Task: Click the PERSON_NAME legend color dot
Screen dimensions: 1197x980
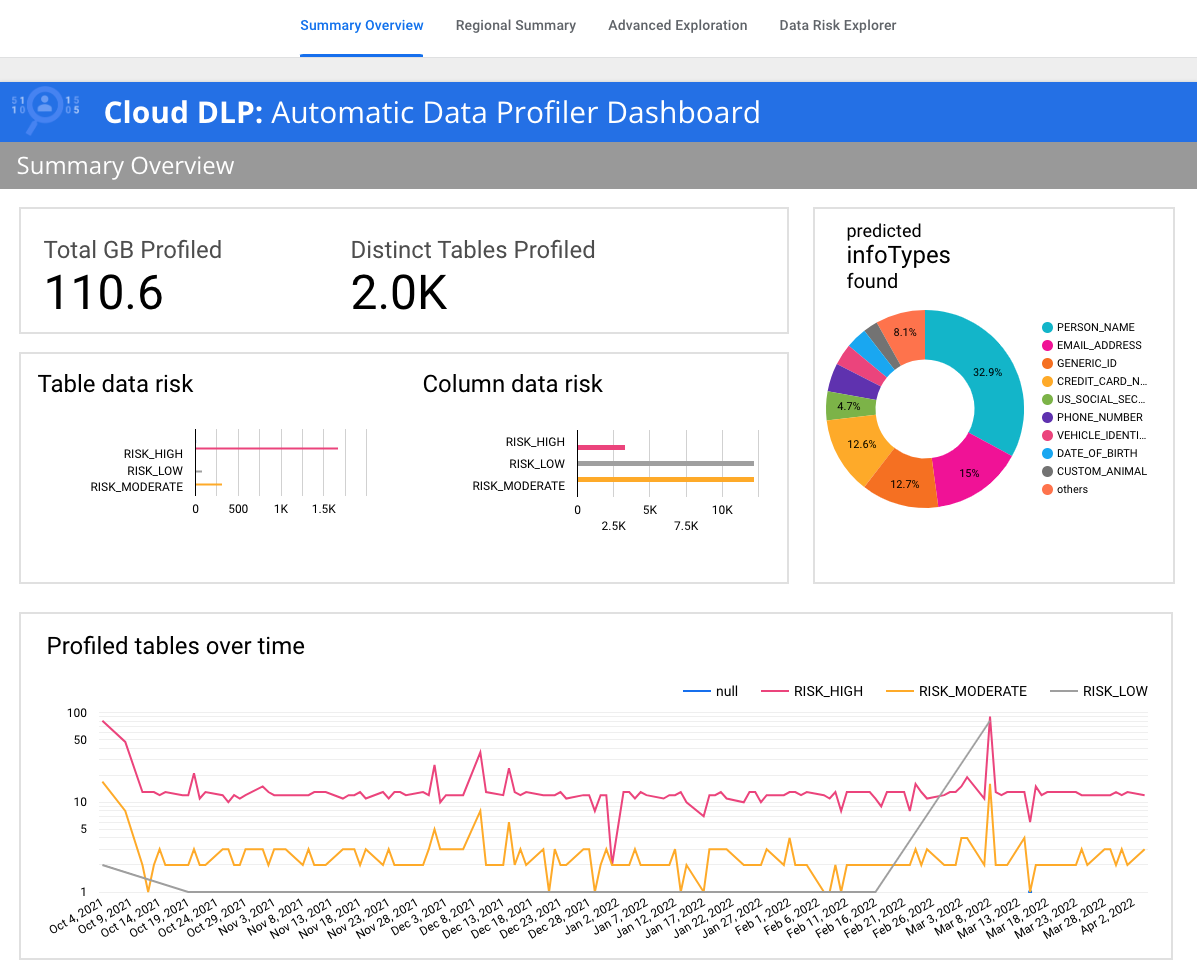Action: [x=1047, y=328]
